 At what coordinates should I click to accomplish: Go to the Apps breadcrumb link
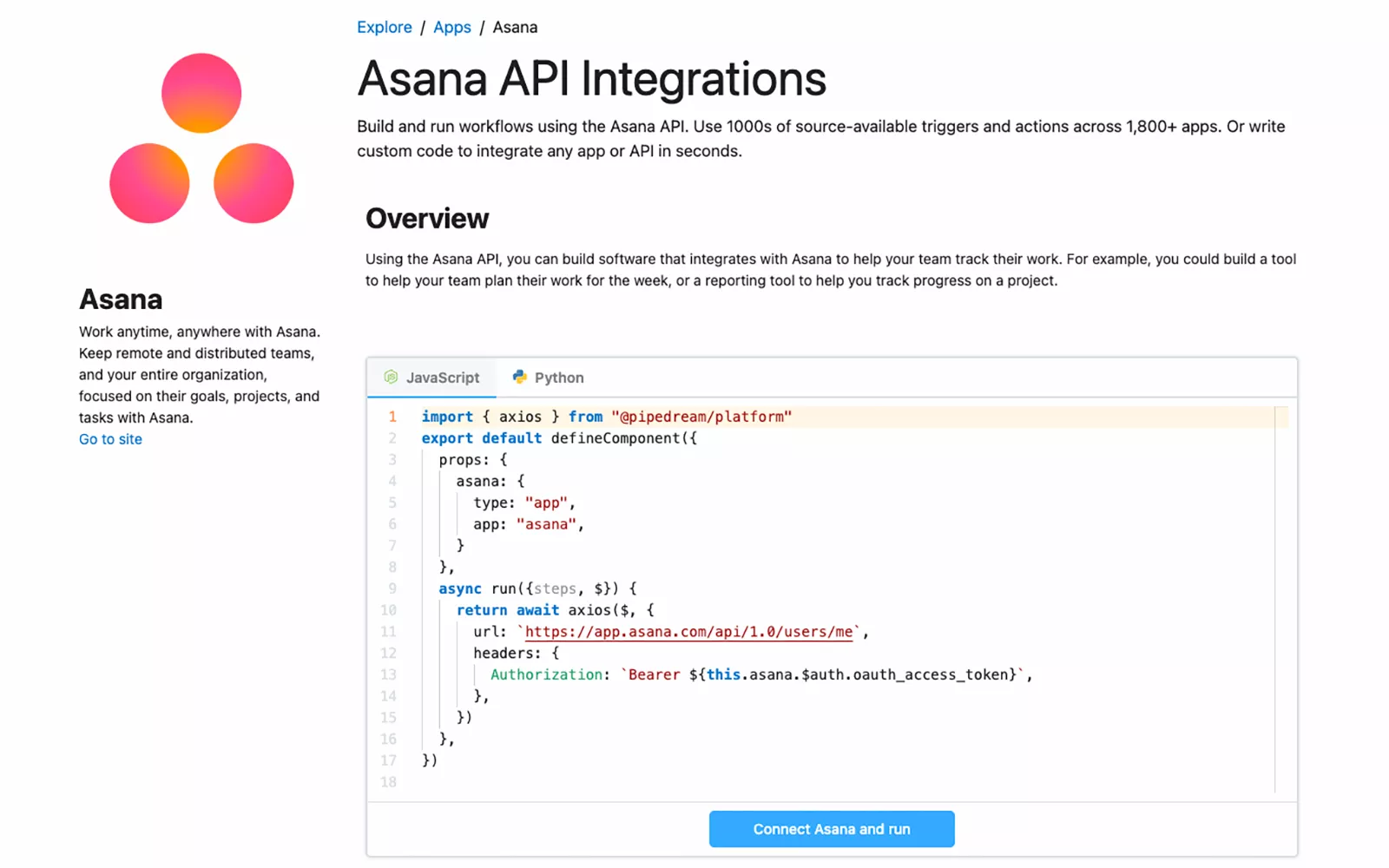[x=451, y=27]
